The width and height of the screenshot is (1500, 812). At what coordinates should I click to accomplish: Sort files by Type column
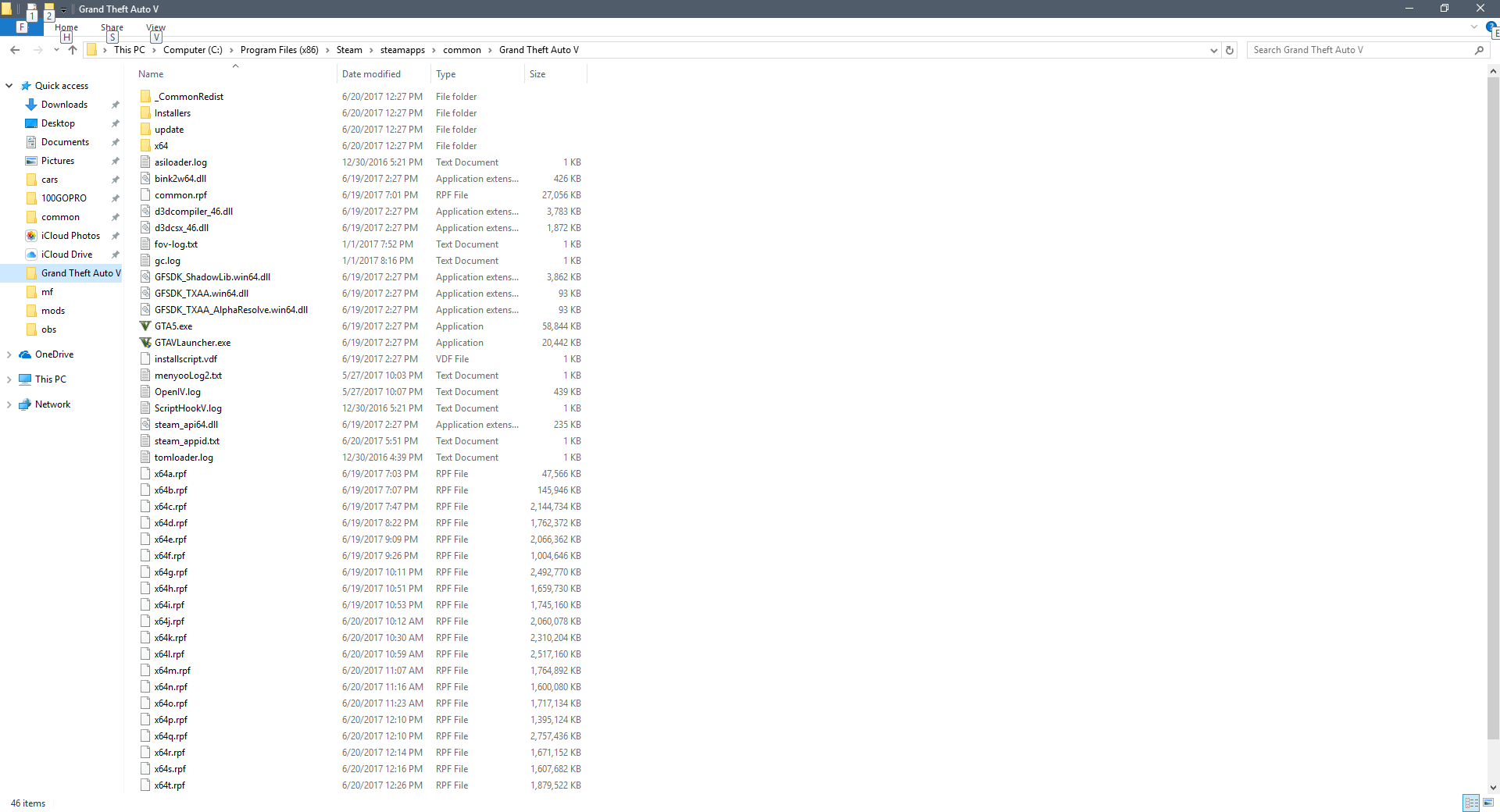point(477,74)
